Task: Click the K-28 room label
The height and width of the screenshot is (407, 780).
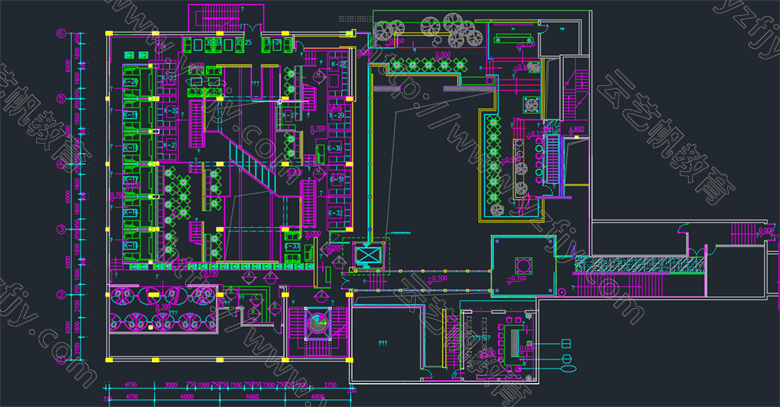Action: (x=338, y=64)
